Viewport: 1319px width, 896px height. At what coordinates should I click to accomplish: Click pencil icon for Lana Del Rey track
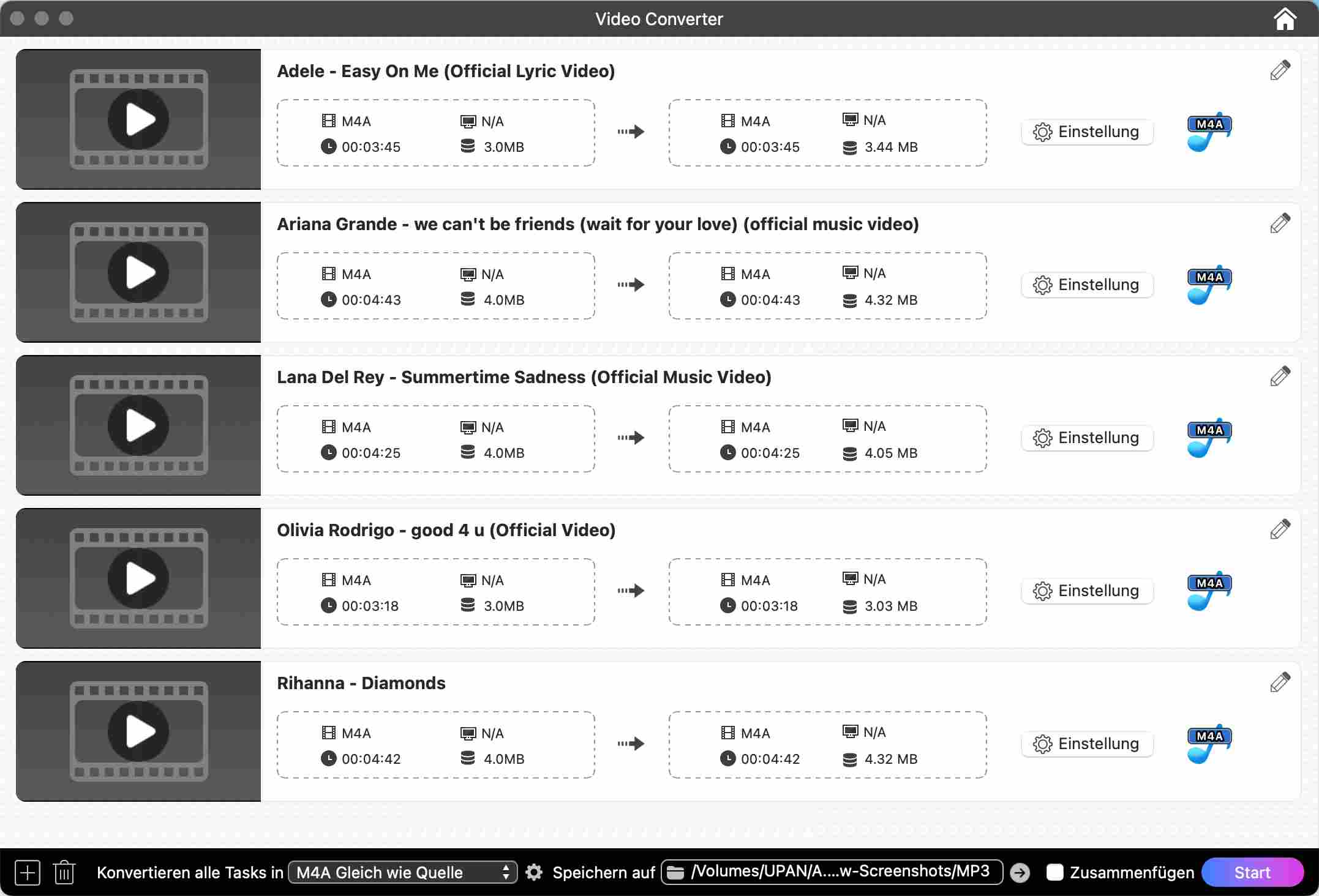click(1280, 376)
